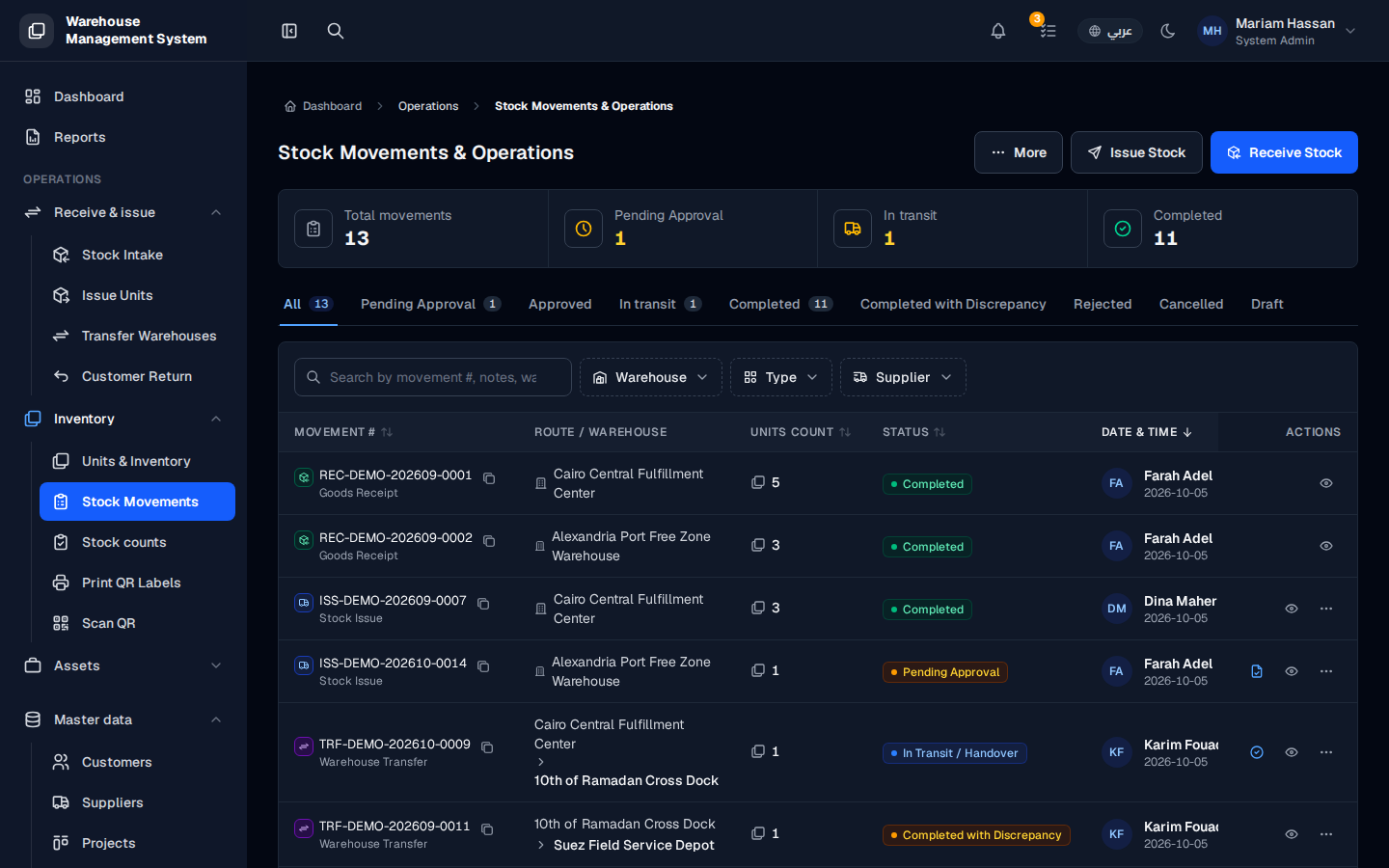The image size is (1389, 868).
Task: Open row actions menu for ISS-DEMO-202609-0007
Action: point(1326,609)
